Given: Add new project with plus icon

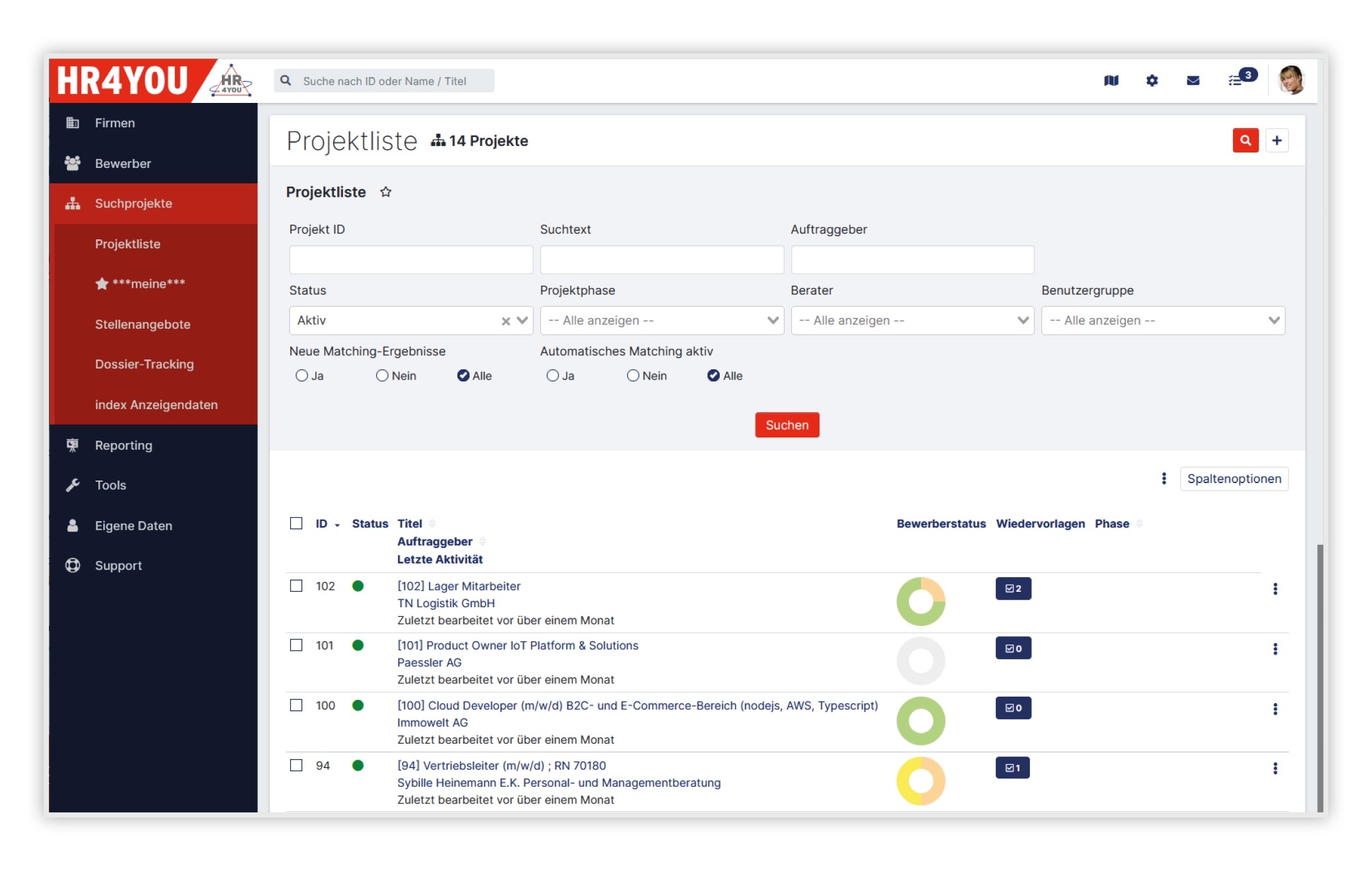Looking at the screenshot, I should click(1277, 140).
